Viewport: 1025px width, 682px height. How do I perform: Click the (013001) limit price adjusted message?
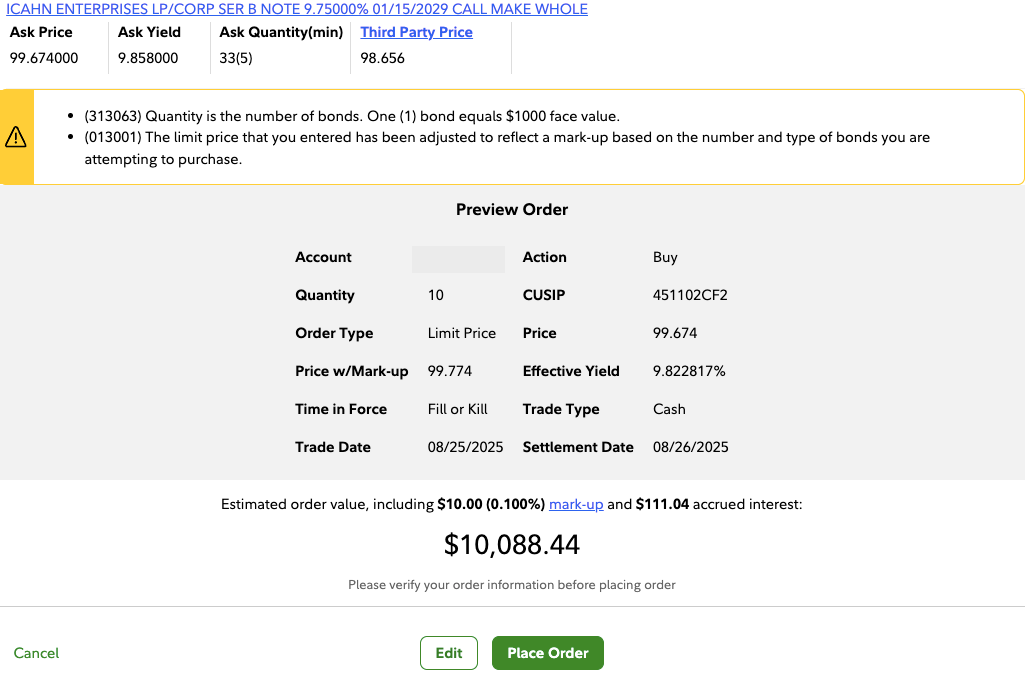point(507,148)
